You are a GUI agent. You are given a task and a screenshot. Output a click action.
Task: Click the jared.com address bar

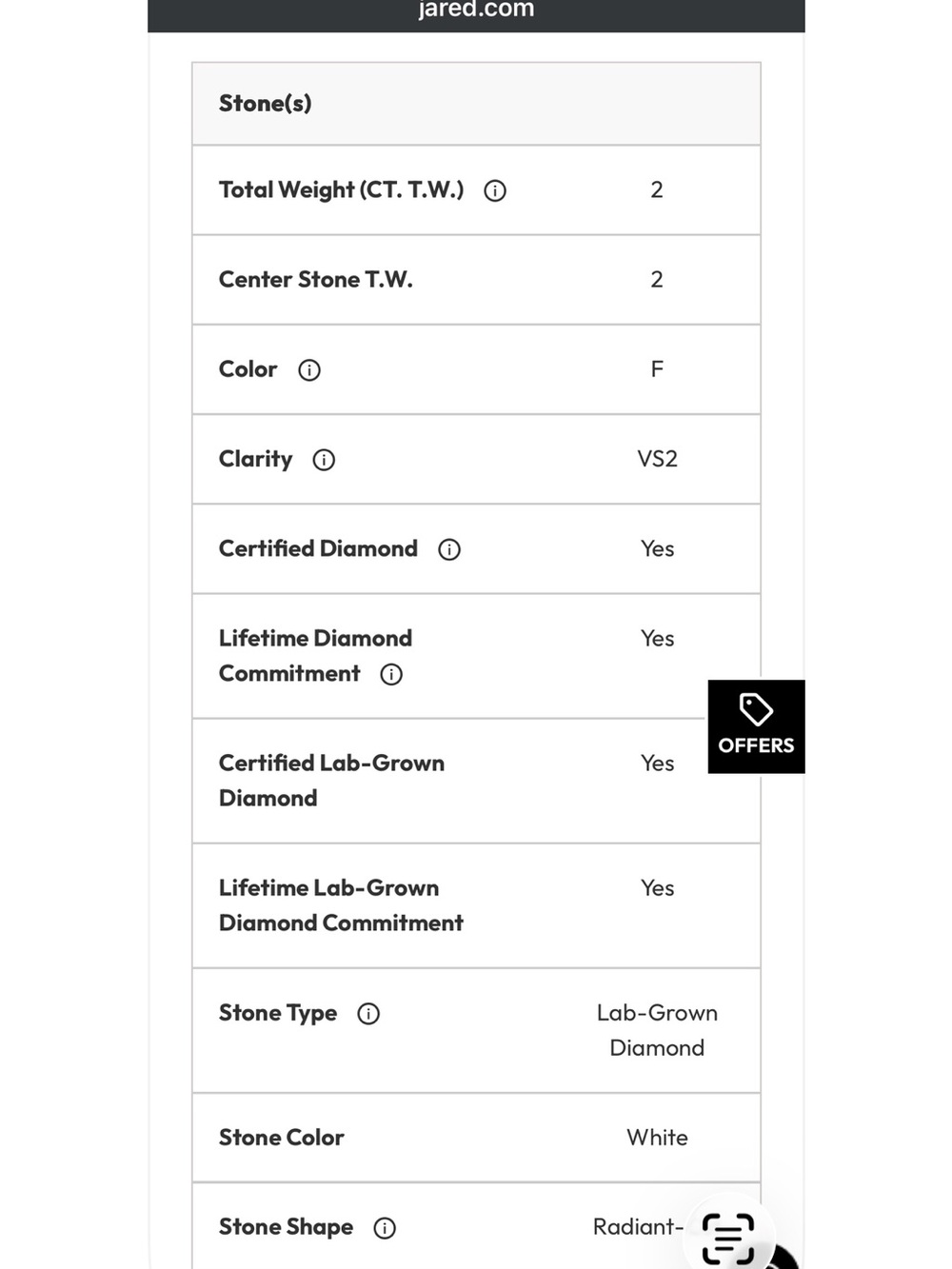pyautogui.click(x=476, y=10)
